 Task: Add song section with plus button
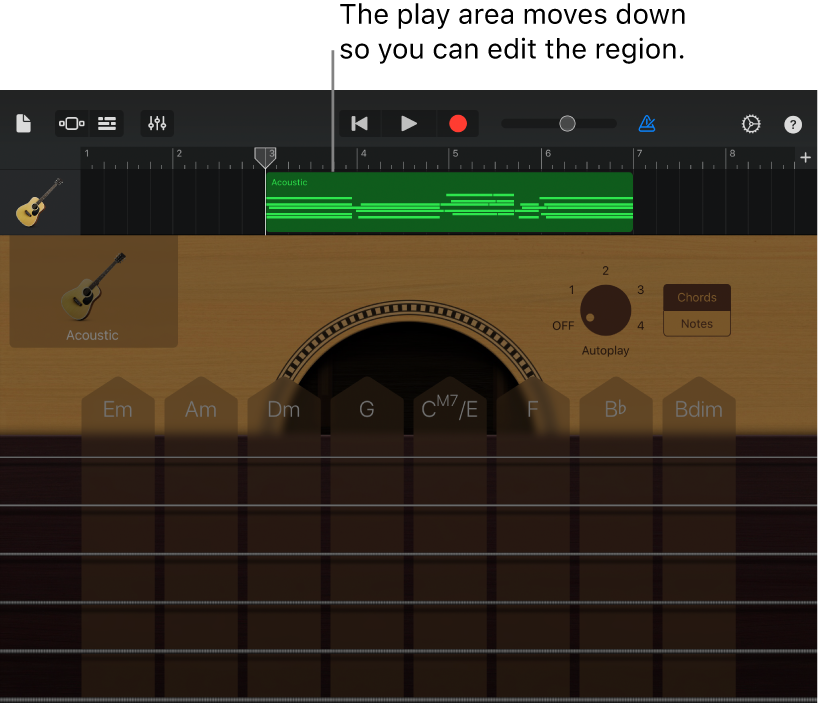pos(805,157)
